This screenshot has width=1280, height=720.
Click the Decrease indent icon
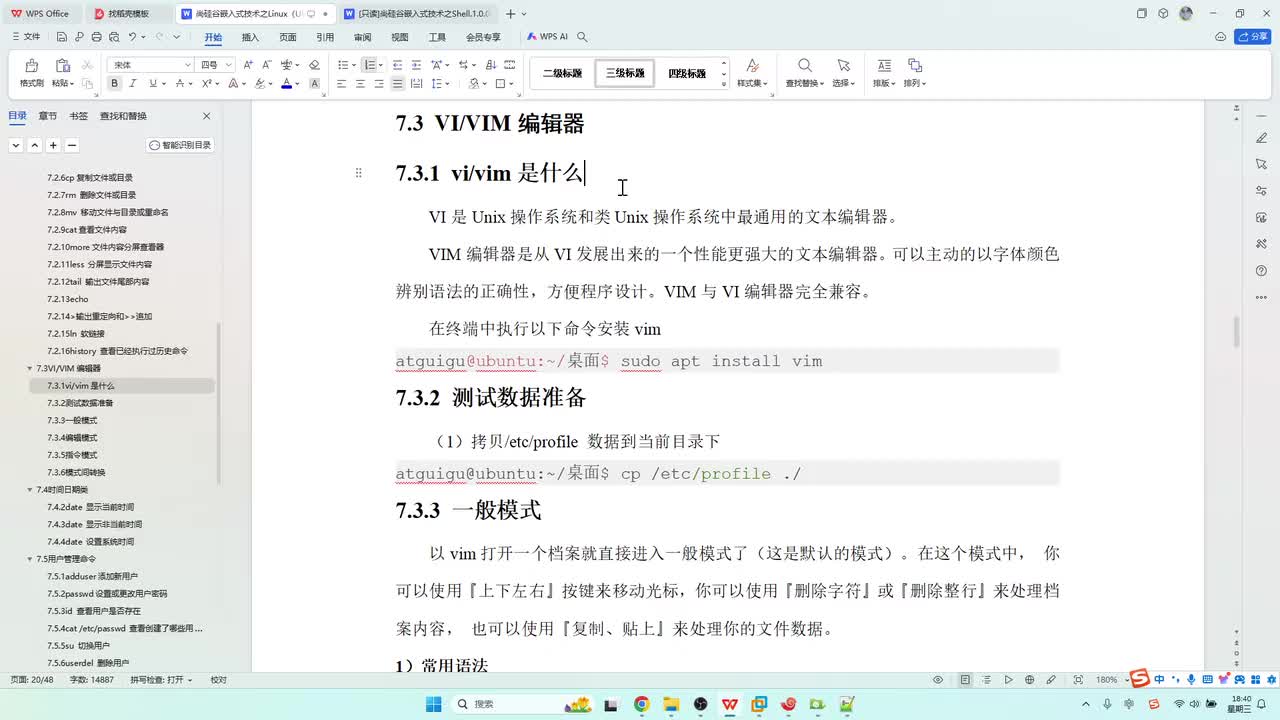(397, 65)
